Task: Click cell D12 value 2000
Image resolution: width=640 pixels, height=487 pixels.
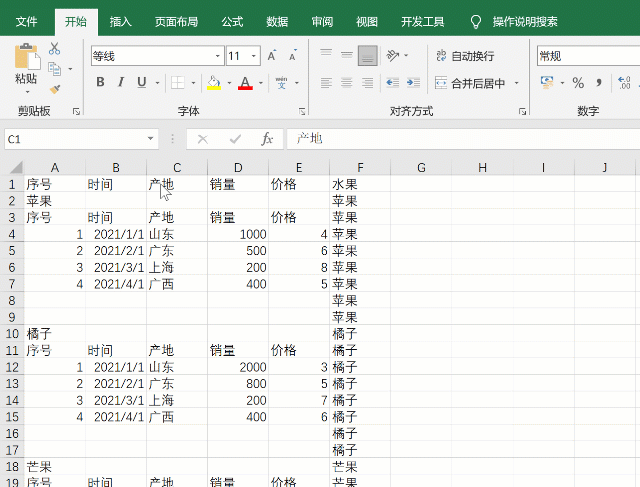Action: click(x=238, y=367)
